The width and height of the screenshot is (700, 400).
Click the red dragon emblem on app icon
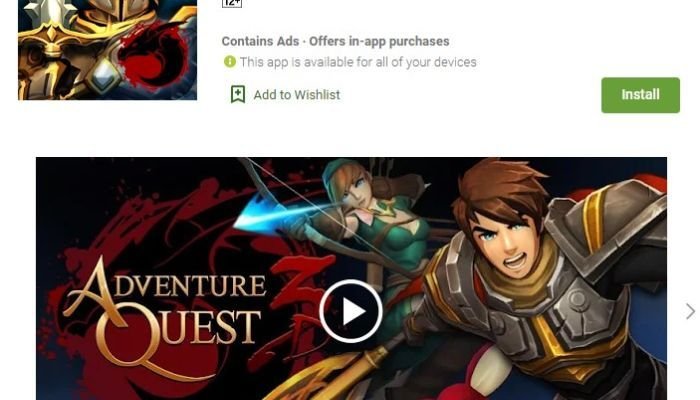[x=156, y=56]
